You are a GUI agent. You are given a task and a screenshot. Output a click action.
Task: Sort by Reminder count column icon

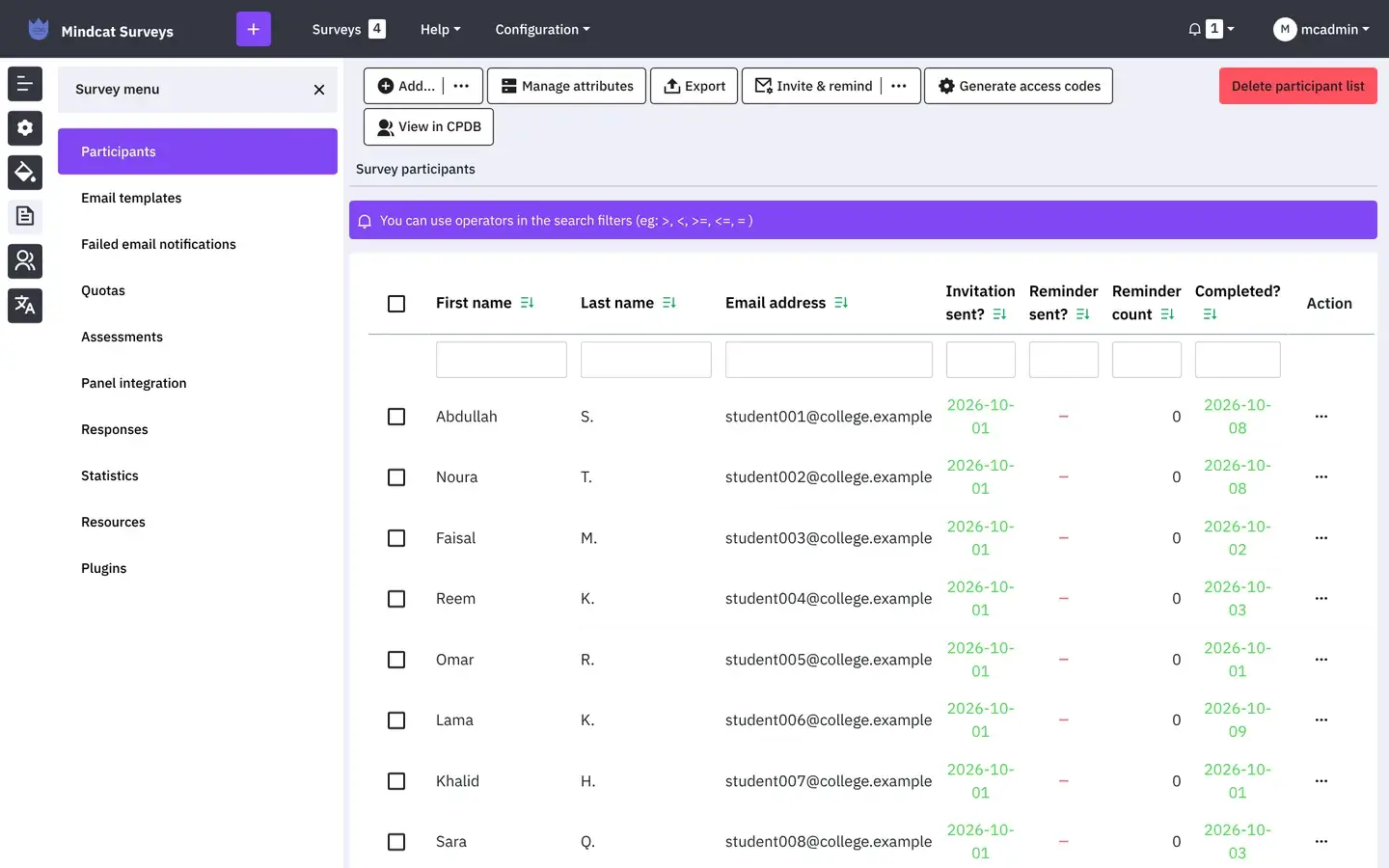[1167, 314]
